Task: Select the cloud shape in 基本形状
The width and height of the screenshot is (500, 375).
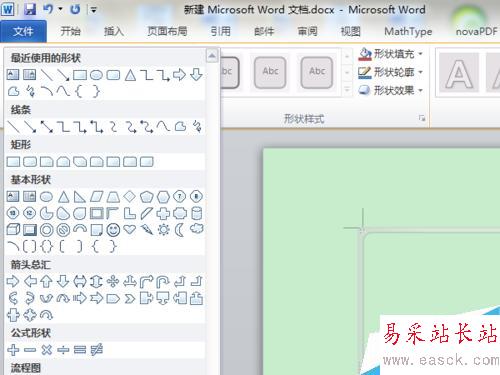Action: point(197,229)
